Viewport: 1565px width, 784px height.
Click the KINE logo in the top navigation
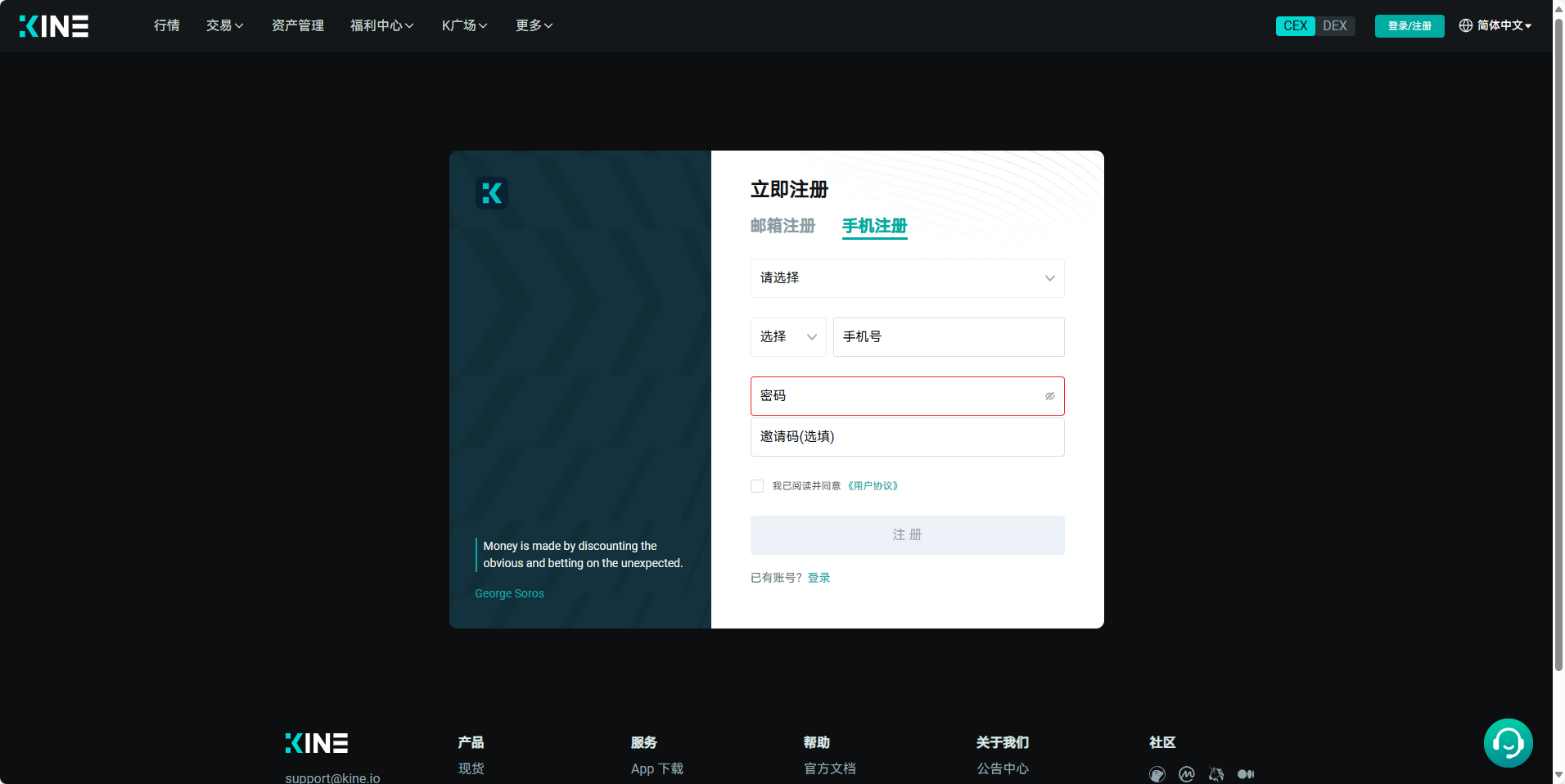(54, 26)
